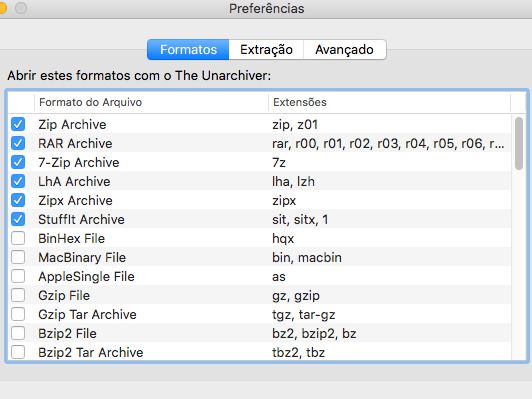Select the AppleSingle File row label
The height and width of the screenshot is (399, 532).
[x=87, y=277]
